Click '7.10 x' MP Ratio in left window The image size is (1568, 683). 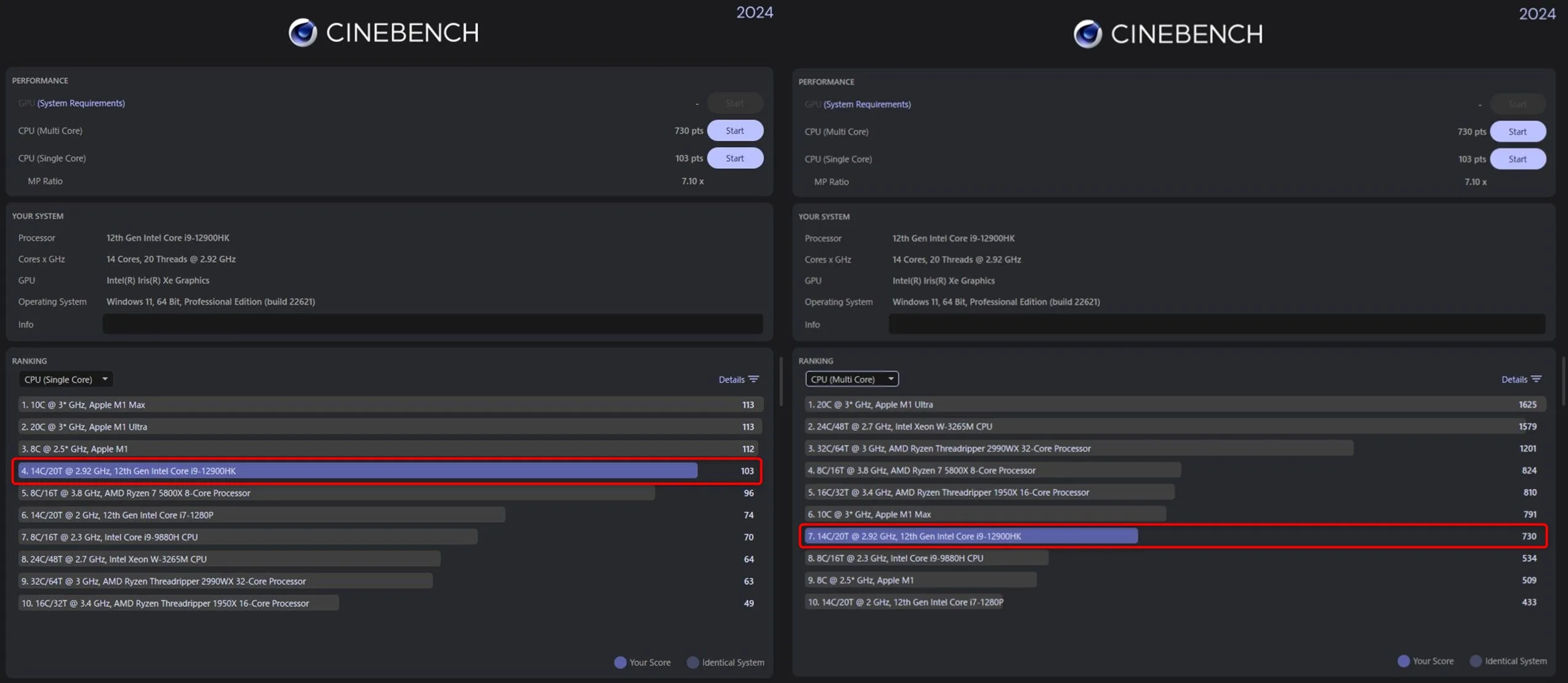[x=693, y=181]
